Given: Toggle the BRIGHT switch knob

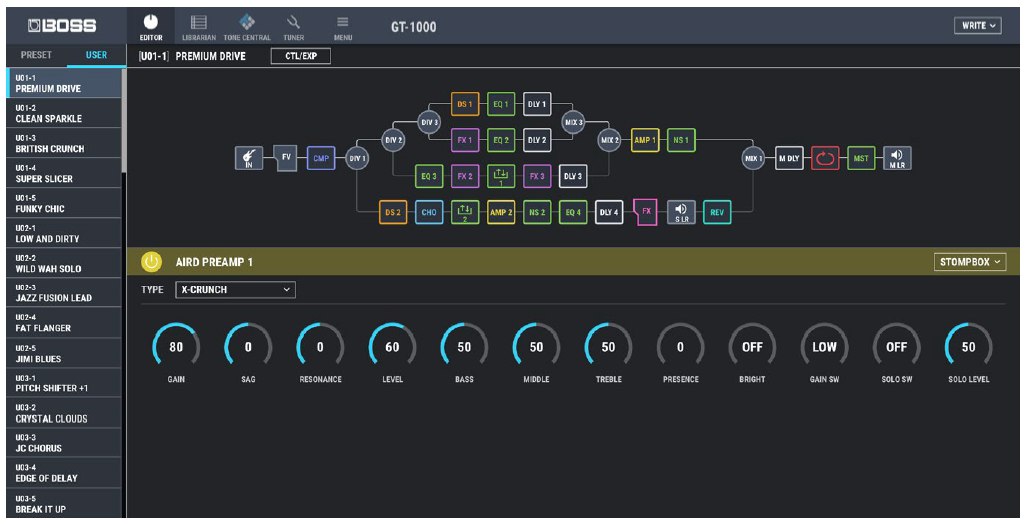Looking at the screenshot, I should tap(752, 347).
